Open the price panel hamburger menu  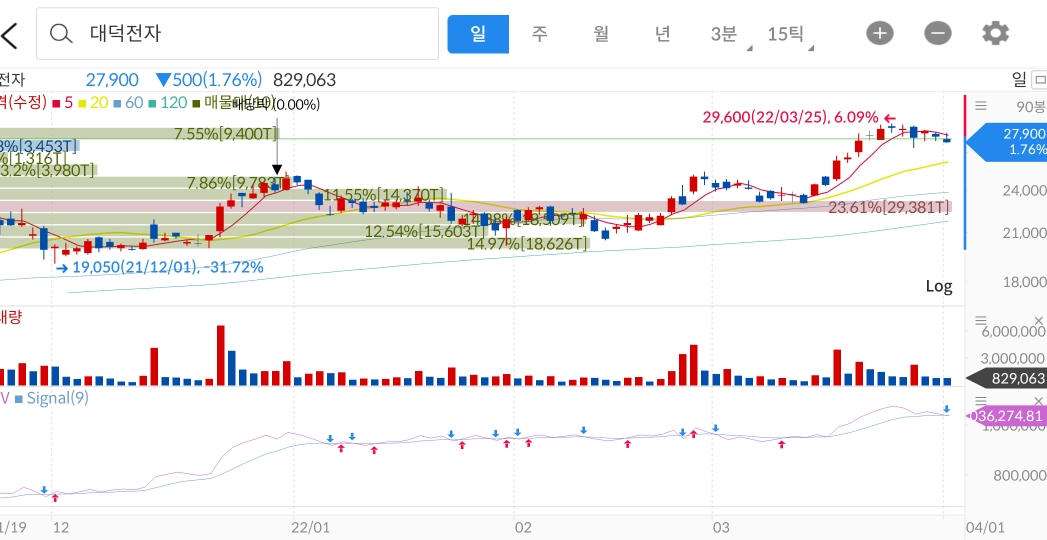tap(981, 105)
